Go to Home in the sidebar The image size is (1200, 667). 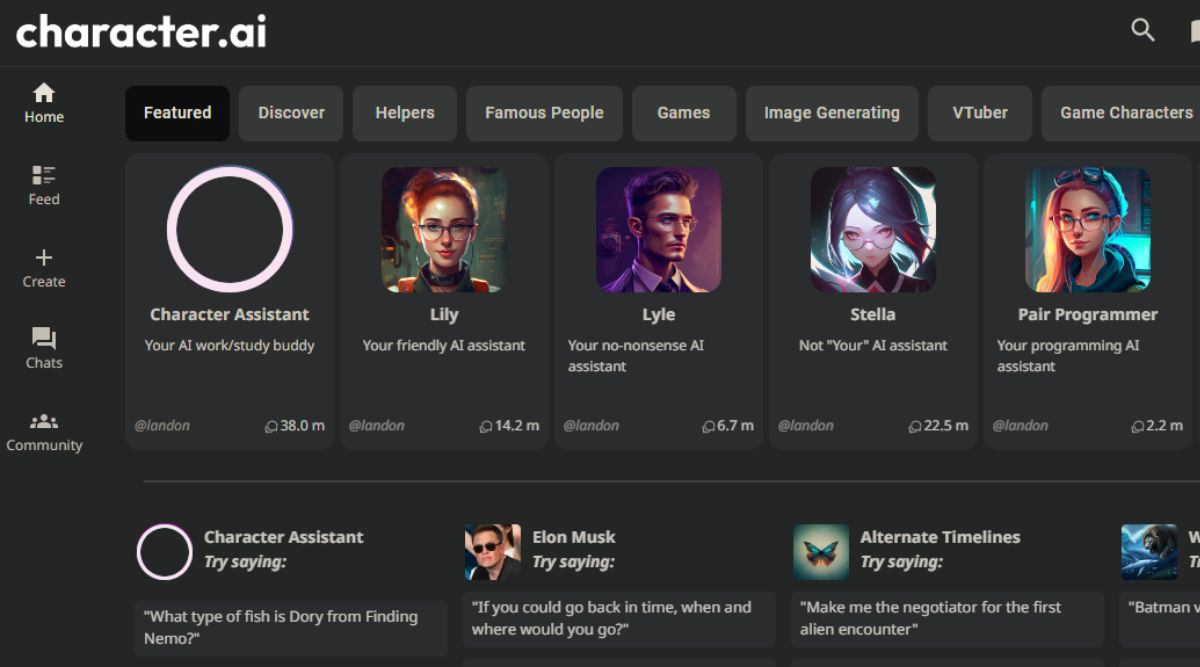pos(44,103)
